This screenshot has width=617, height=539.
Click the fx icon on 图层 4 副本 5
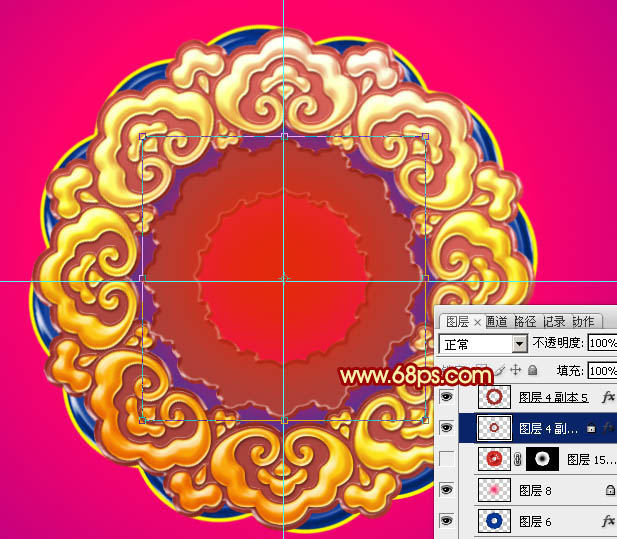[x=608, y=397]
